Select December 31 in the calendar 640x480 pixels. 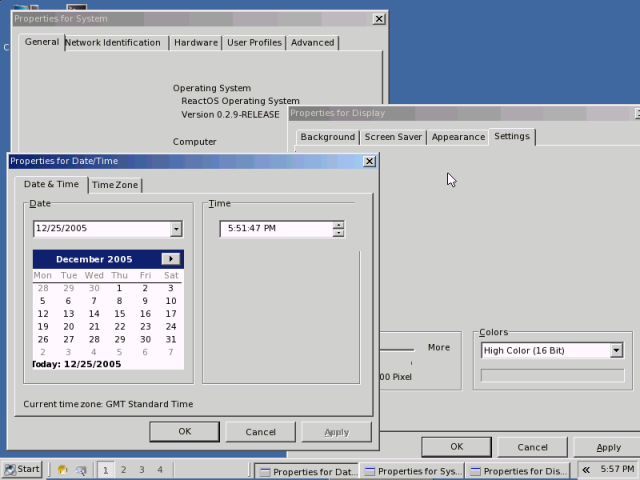pyautogui.click(x=171, y=339)
